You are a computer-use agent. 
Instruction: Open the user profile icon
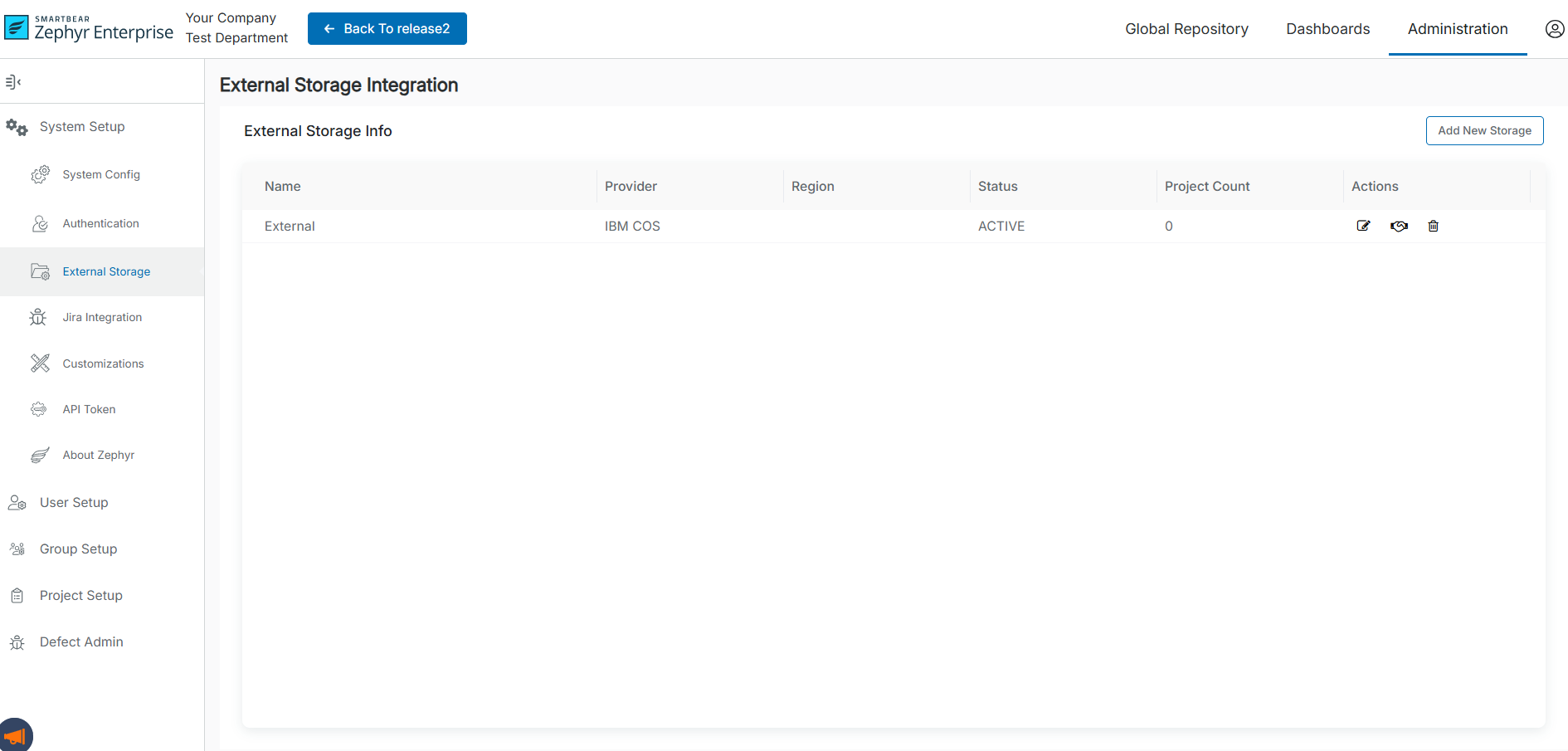tap(1554, 29)
